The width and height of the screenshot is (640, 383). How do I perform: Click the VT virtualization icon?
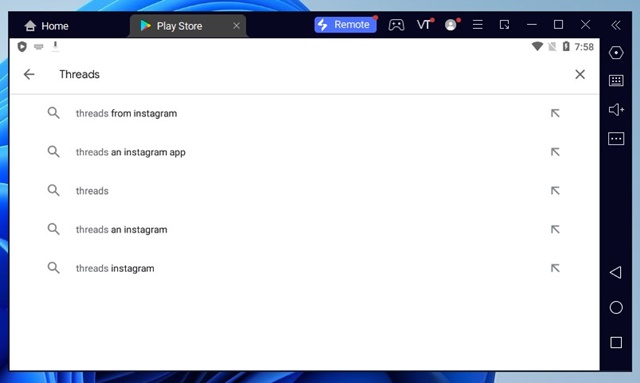coord(424,25)
